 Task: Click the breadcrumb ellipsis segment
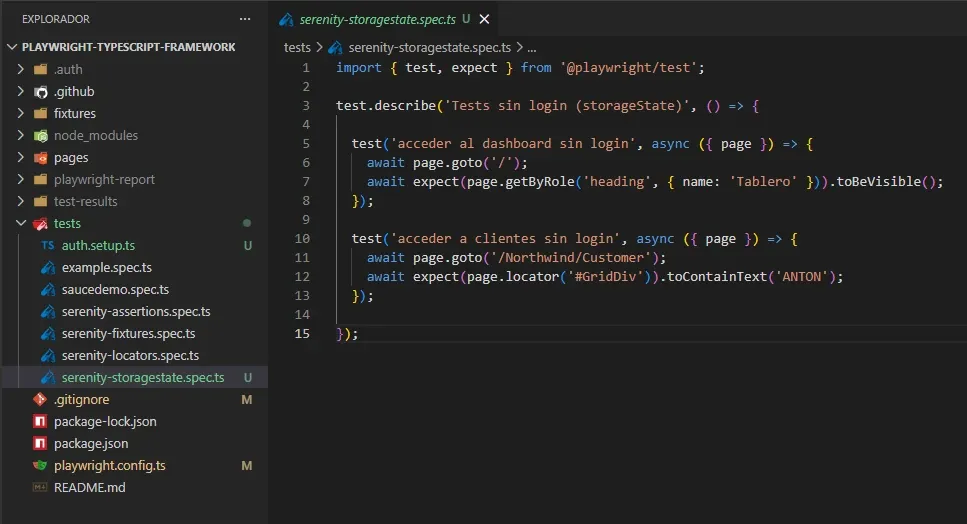pyautogui.click(x=532, y=48)
